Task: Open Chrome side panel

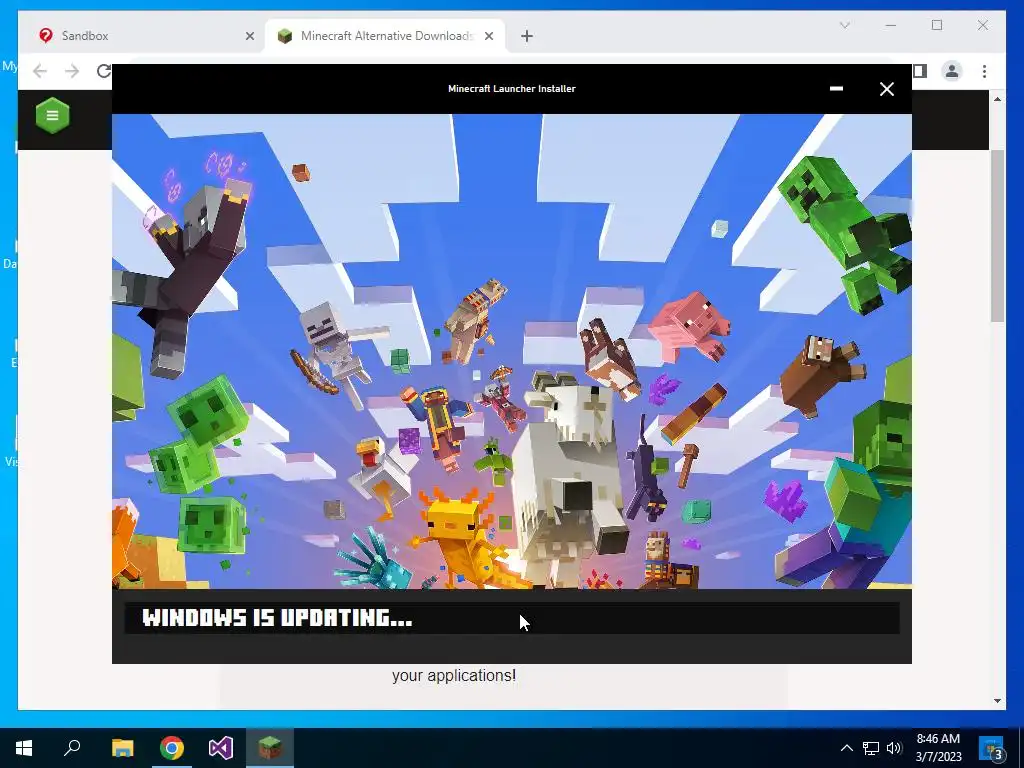Action: [920, 71]
